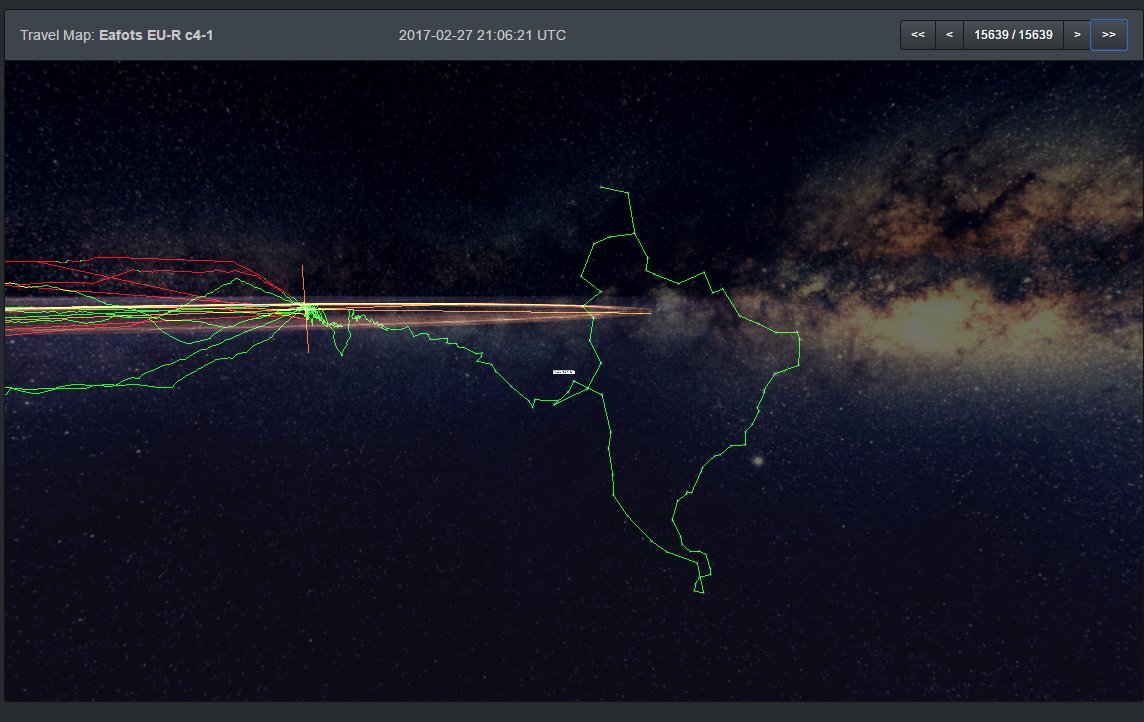Click the 2017-02-27 21:06:21 UTC timestamp
This screenshot has width=1144, height=722.
pyautogui.click(x=482, y=35)
